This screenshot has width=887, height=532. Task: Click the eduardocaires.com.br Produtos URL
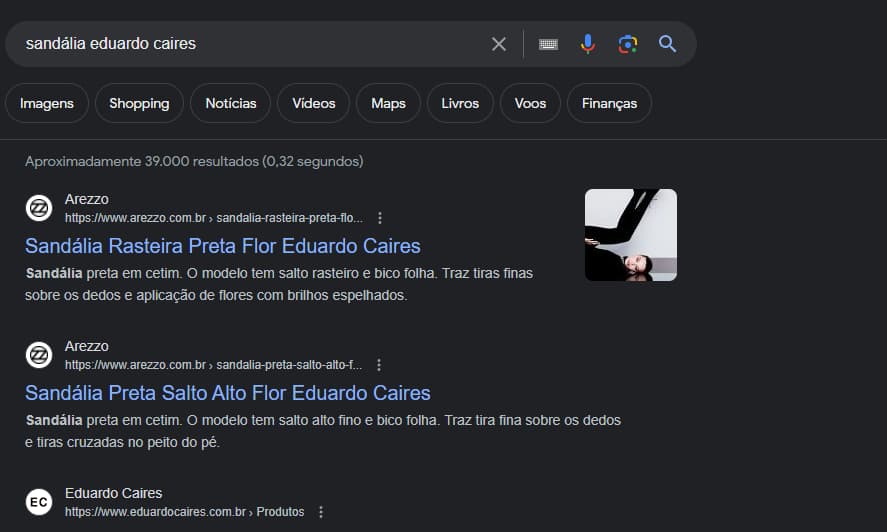click(x=184, y=512)
